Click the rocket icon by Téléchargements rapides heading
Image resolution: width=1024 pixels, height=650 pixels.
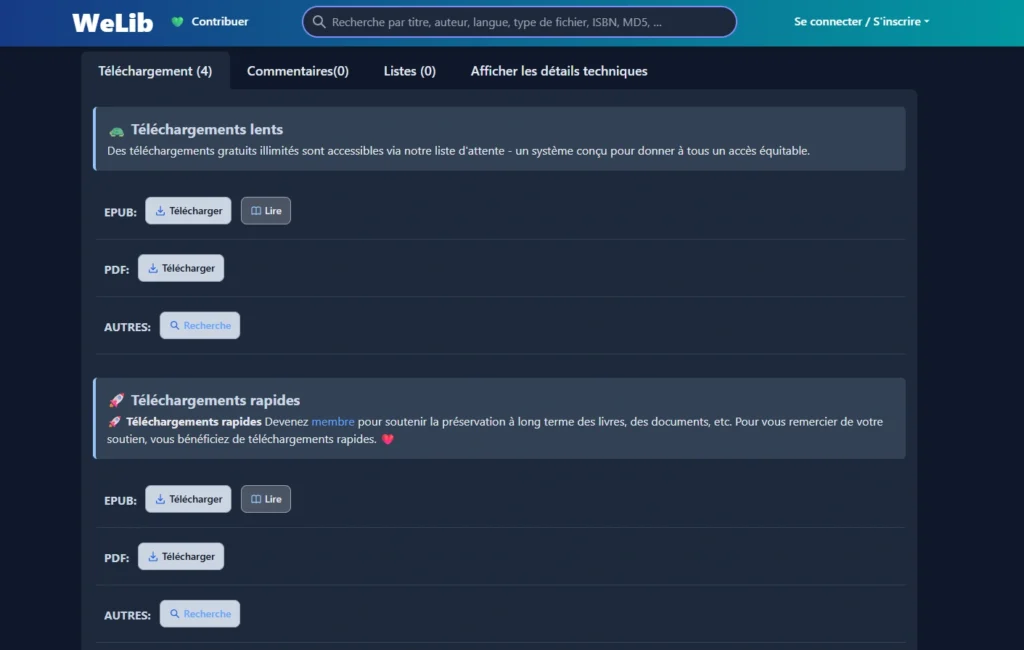116,400
